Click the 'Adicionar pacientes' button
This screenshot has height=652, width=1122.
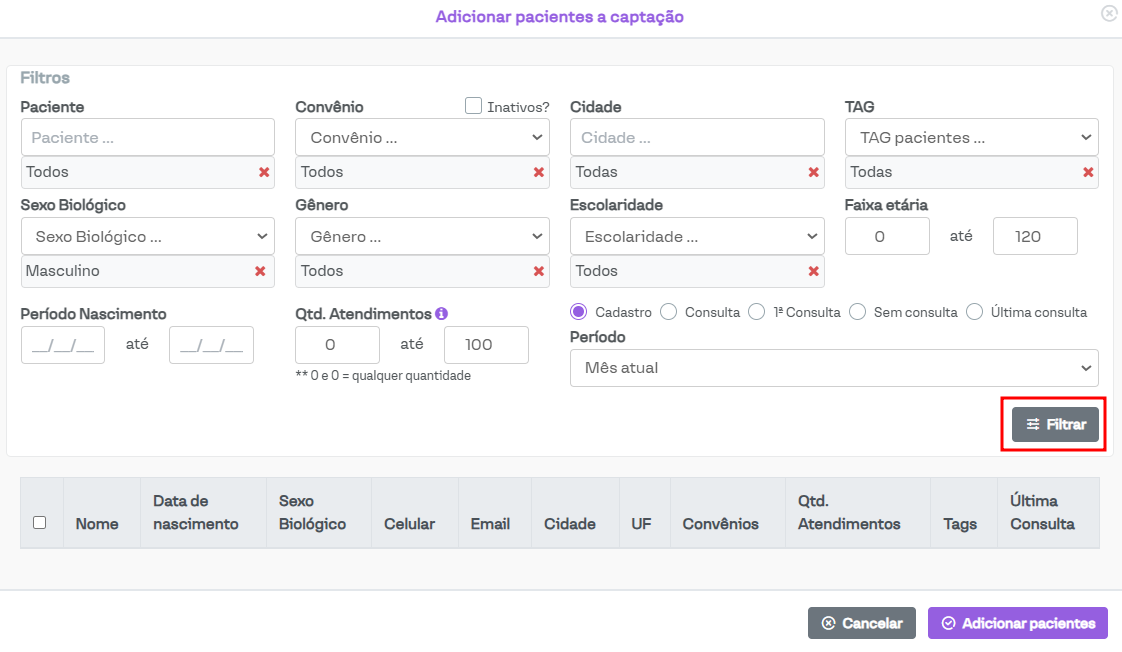(1017, 623)
